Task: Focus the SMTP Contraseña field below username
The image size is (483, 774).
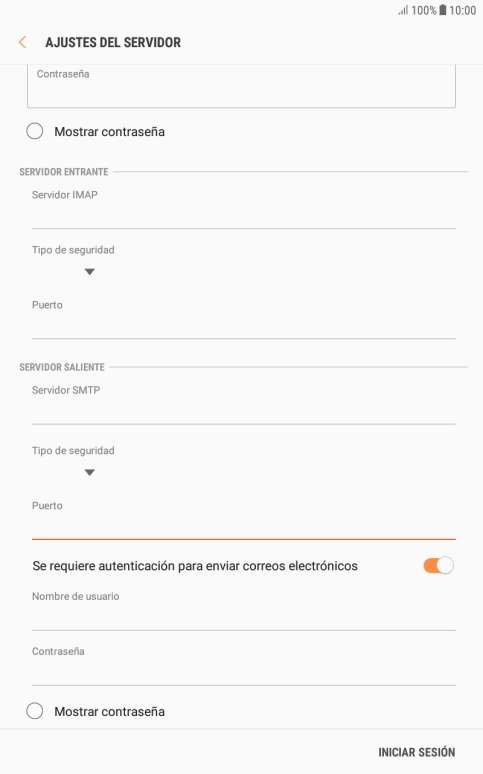Action: coord(243,673)
